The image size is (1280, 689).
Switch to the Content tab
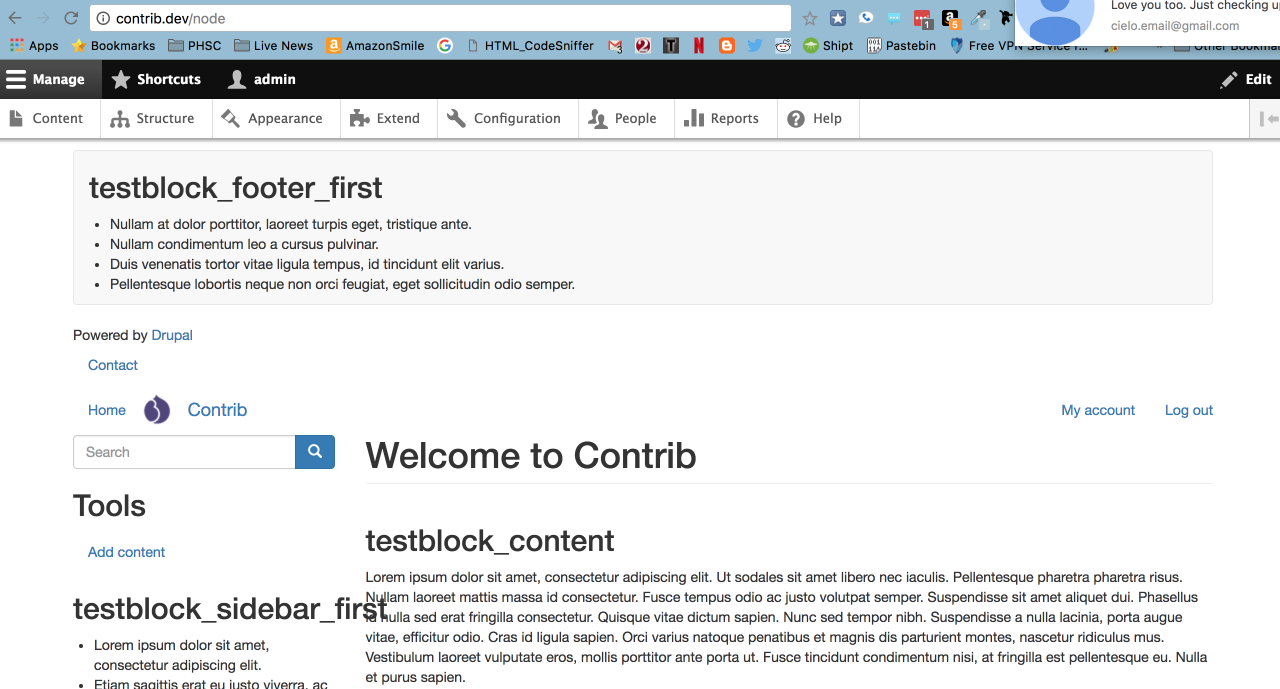48,118
